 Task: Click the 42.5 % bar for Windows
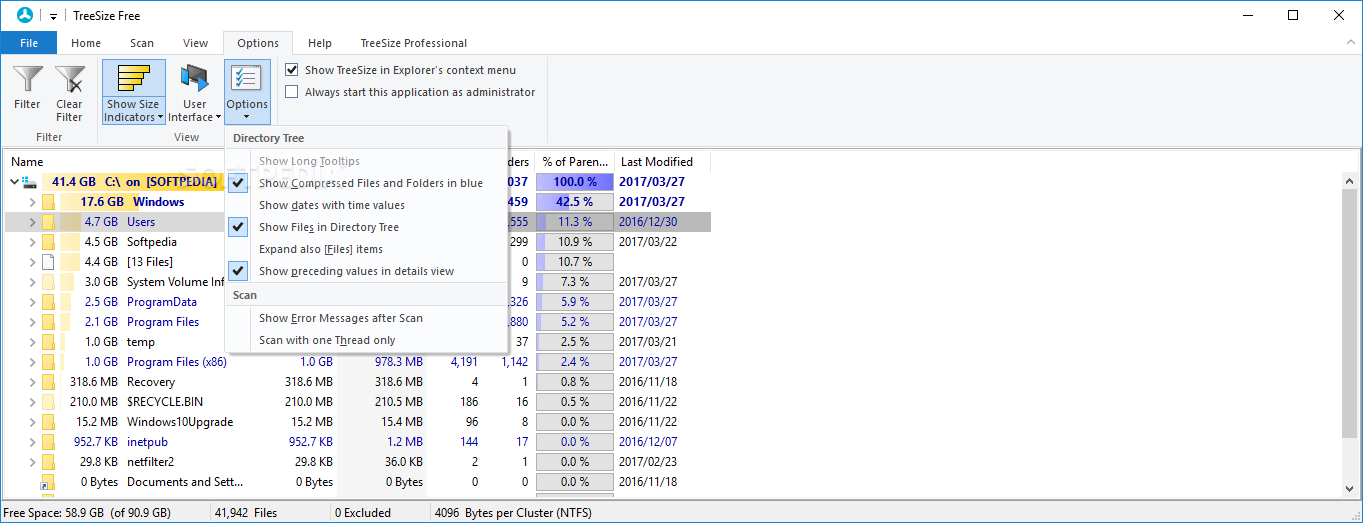(x=574, y=202)
